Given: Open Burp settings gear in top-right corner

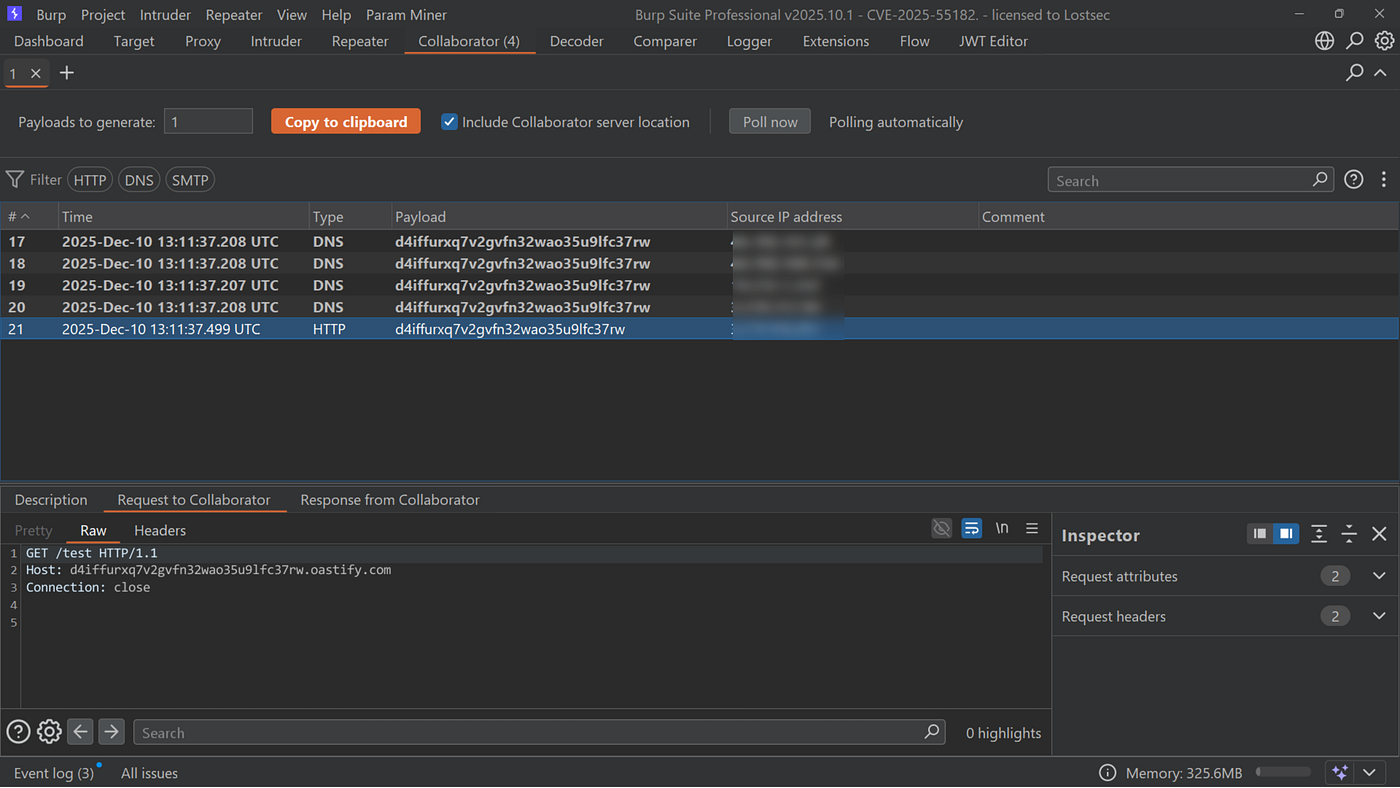Looking at the screenshot, I should (x=1384, y=41).
